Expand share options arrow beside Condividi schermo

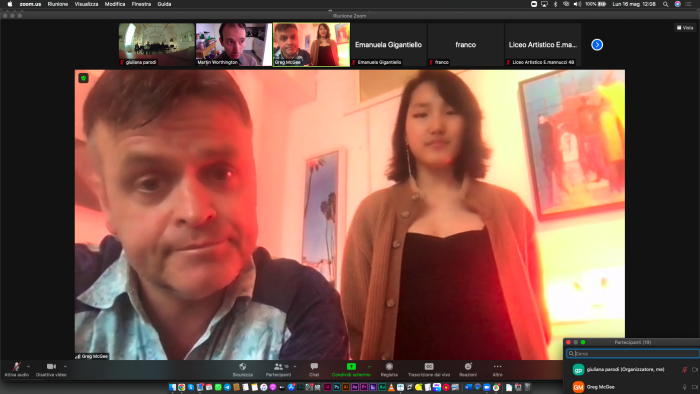(x=369, y=366)
